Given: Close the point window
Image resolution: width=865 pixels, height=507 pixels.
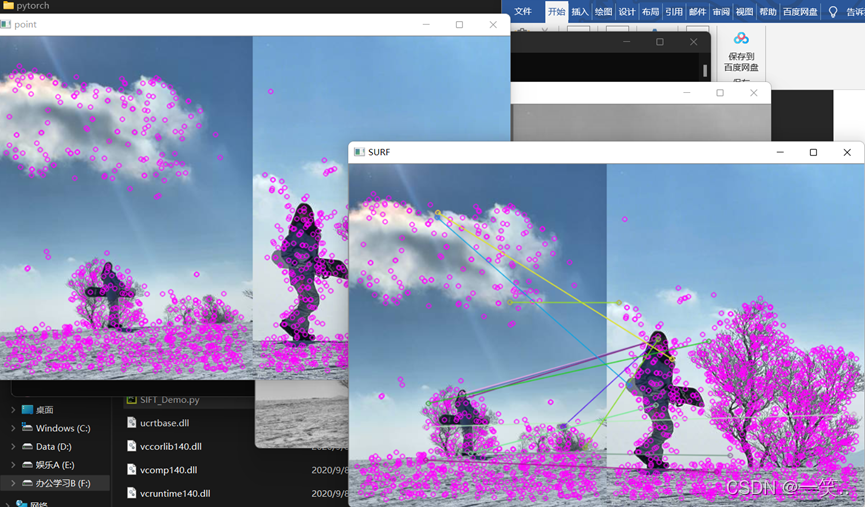Looking at the screenshot, I should click(x=493, y=24).
